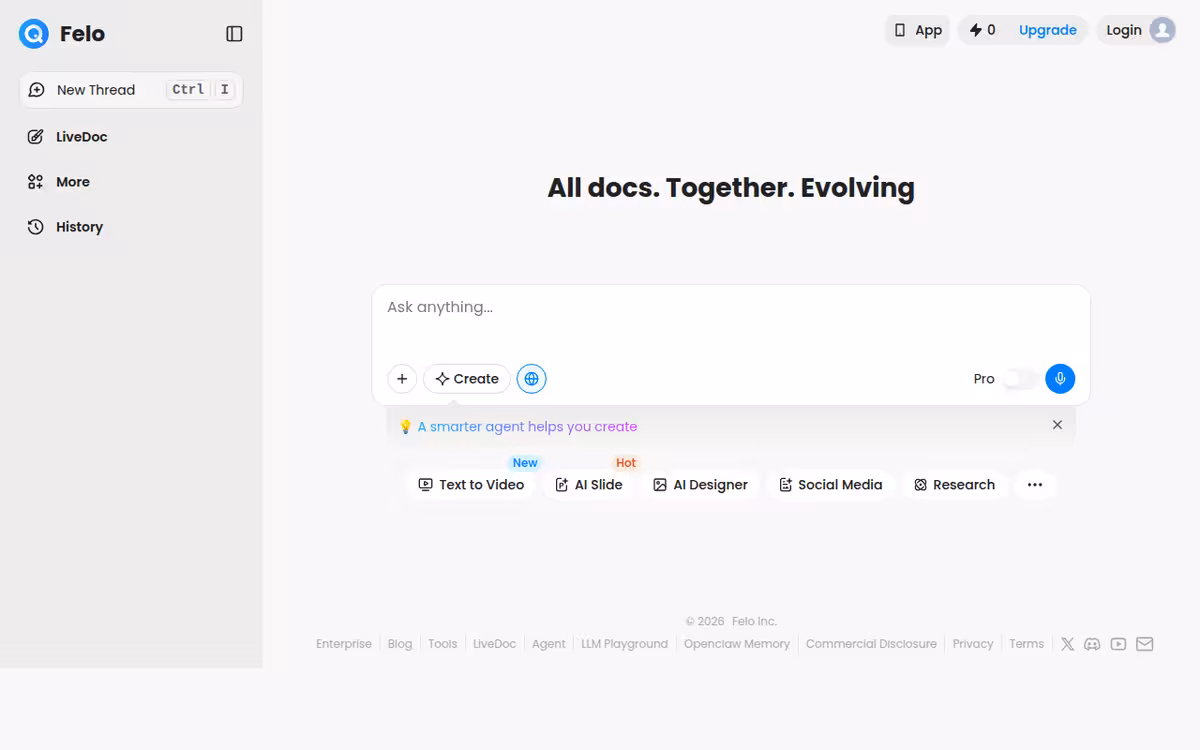Open the App download button
The image size is (1200, 750).
click(x=918, y=30)
